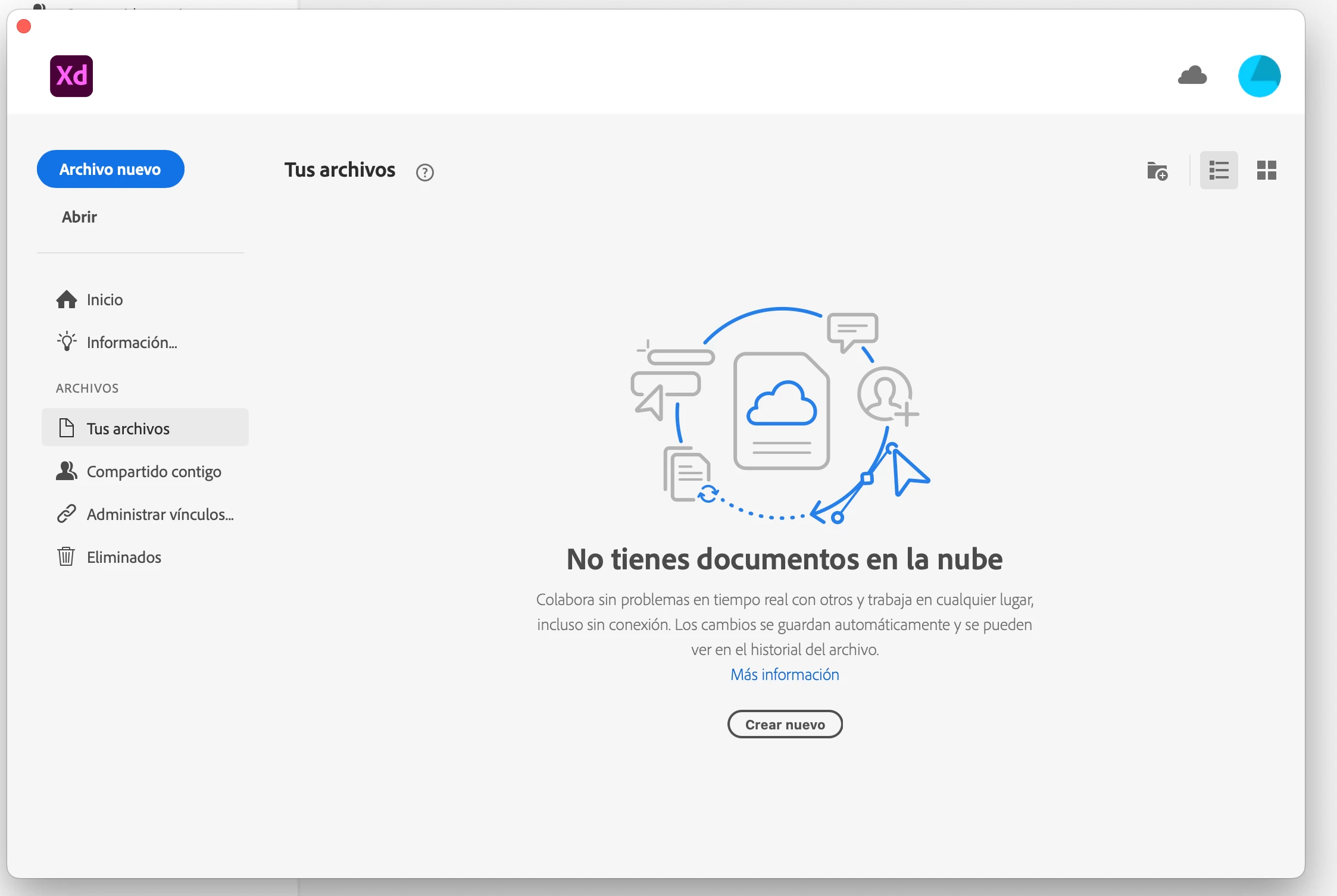1337x896 pixels.
Task: Go to Inicio home section
Action: tap(104, 300)
